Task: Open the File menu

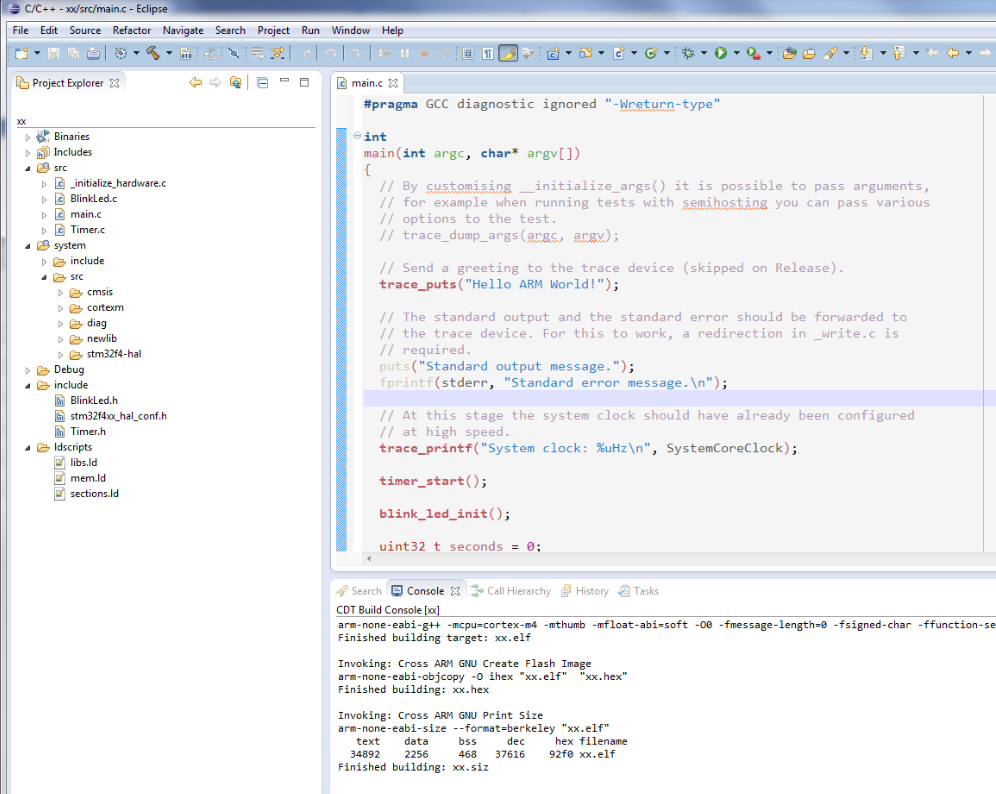Action: coord(20,30)
